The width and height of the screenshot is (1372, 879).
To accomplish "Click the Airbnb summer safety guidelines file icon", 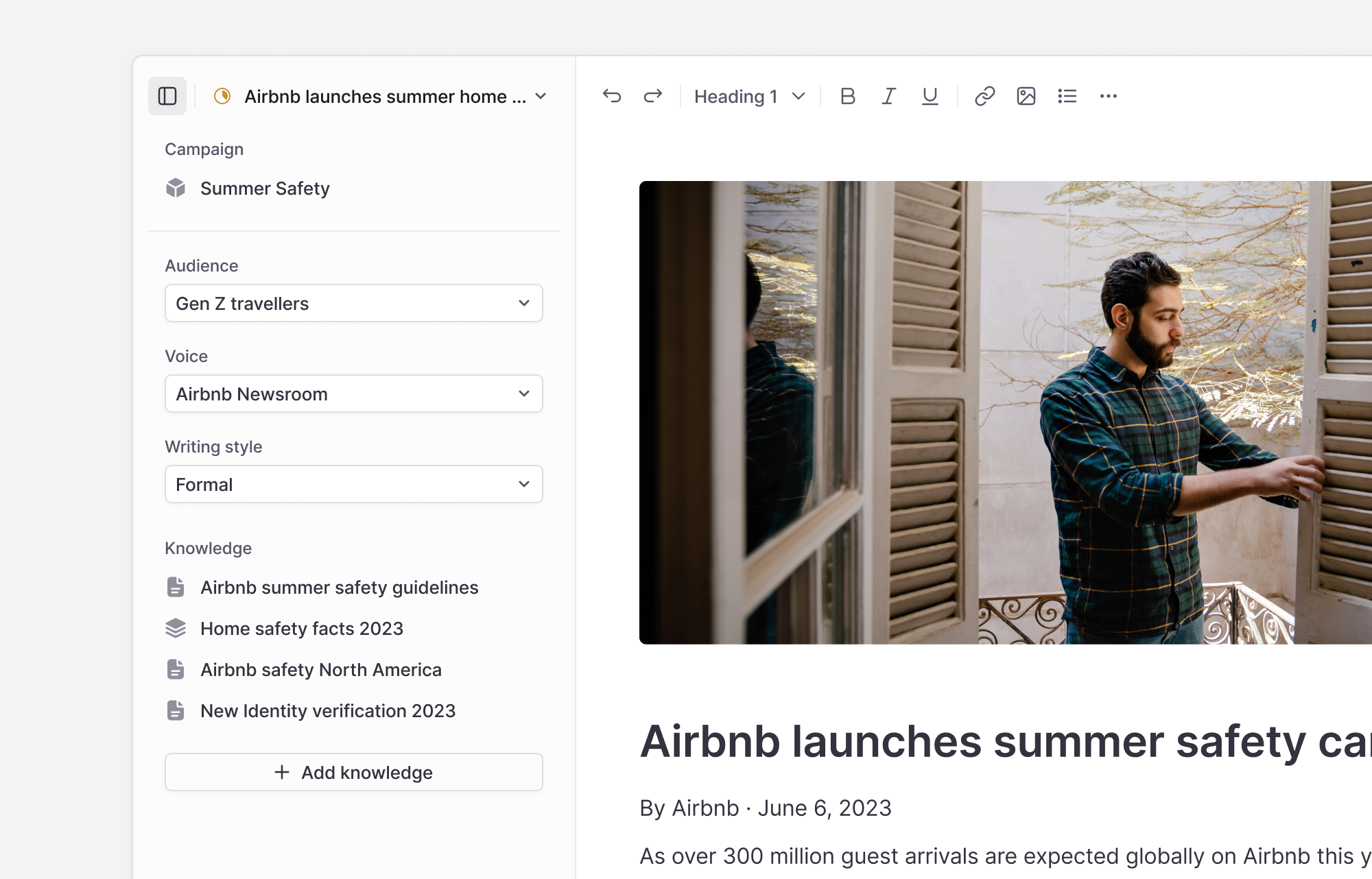I will click(x=176, y=587).
